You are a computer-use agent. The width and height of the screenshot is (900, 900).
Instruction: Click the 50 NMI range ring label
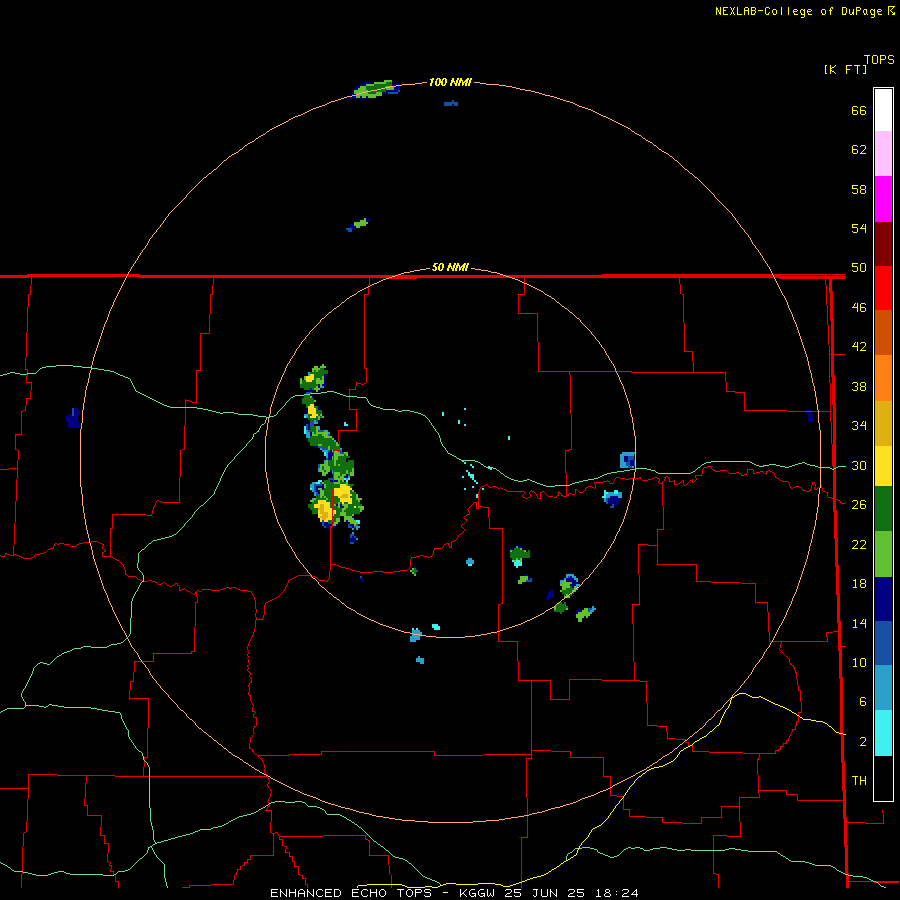[450, 267]
